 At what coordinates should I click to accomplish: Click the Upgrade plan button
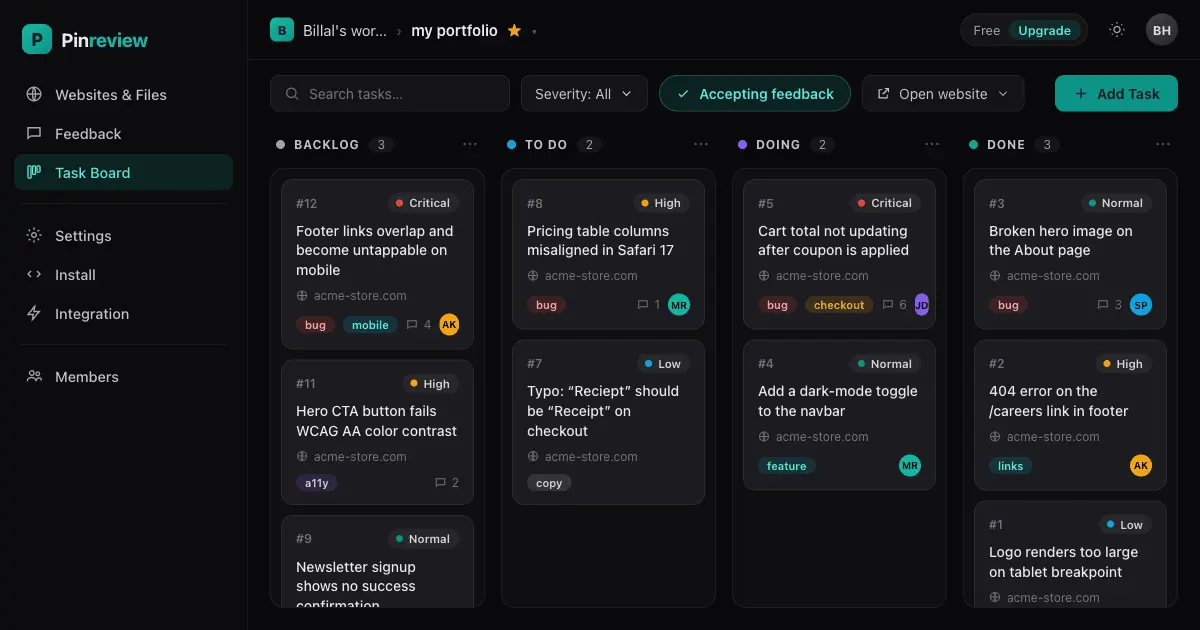[1044, 31]
